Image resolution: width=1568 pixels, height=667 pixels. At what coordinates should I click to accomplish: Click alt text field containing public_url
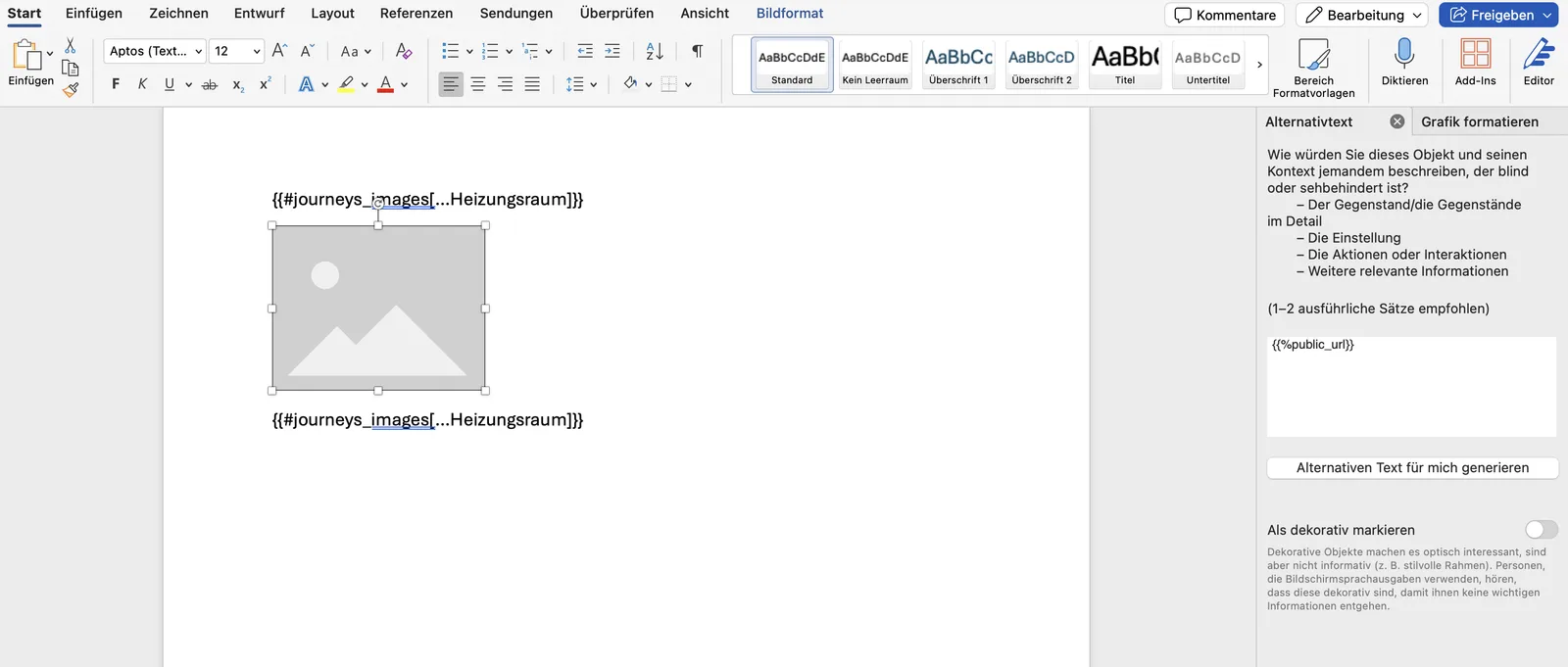tap(1411, 387)
